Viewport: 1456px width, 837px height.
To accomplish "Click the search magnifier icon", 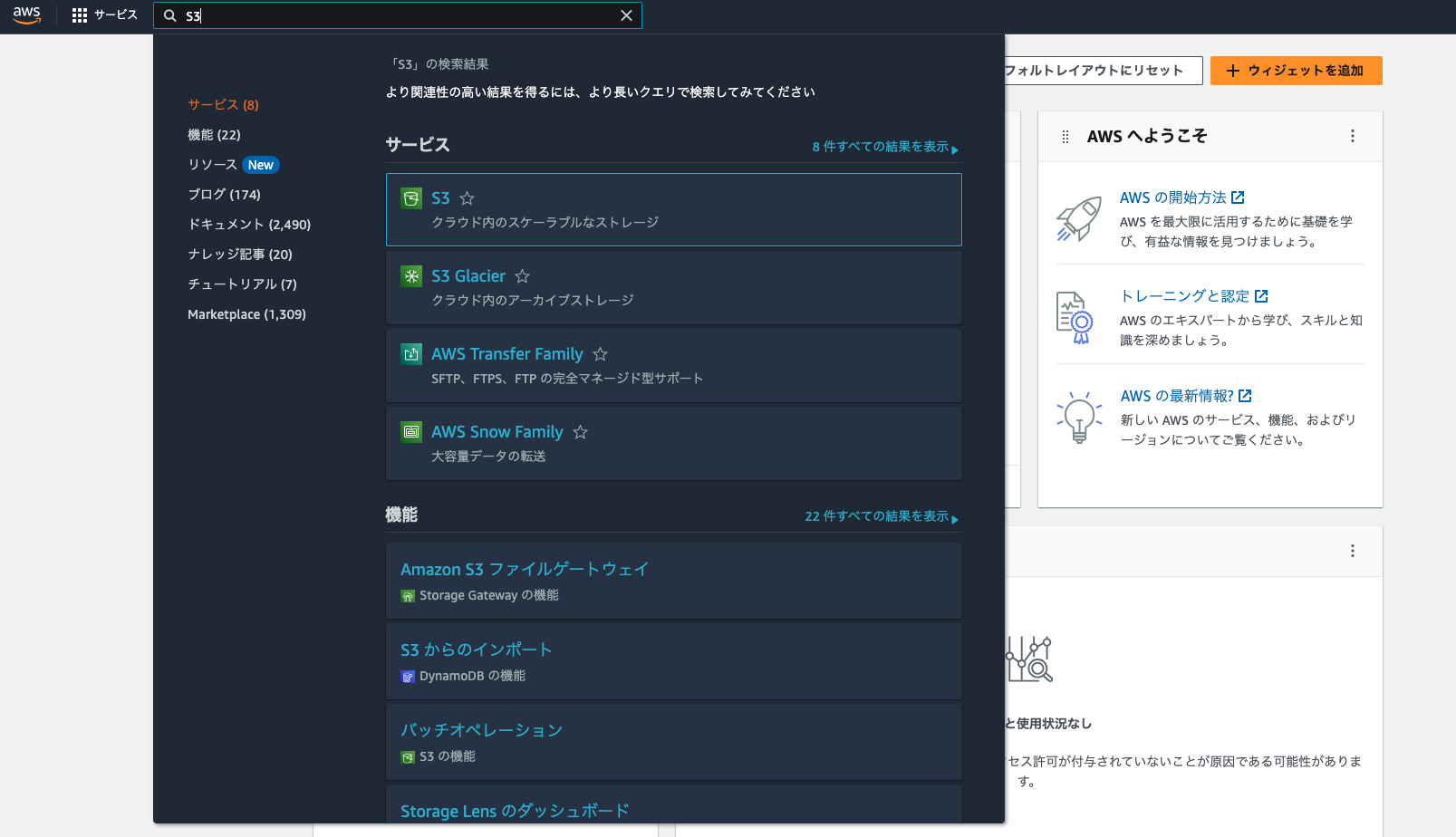I will pos(169,15).
